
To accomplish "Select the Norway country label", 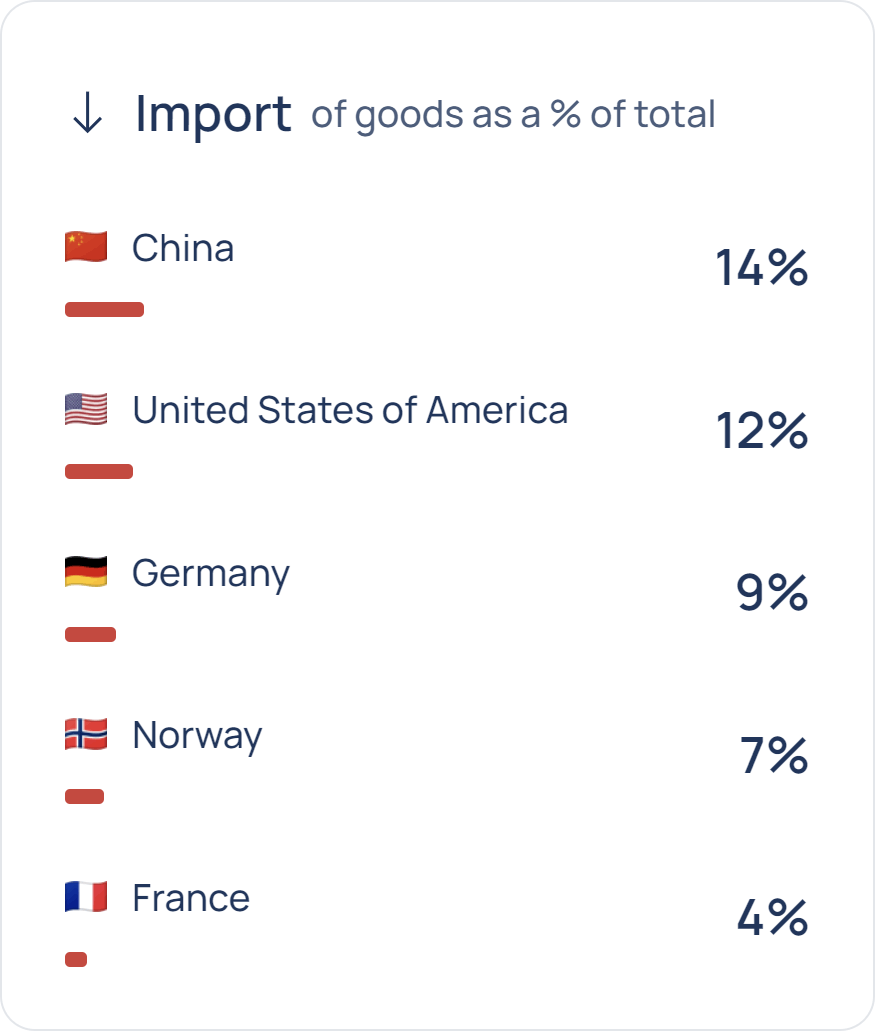I will click(x=197, y=736).
